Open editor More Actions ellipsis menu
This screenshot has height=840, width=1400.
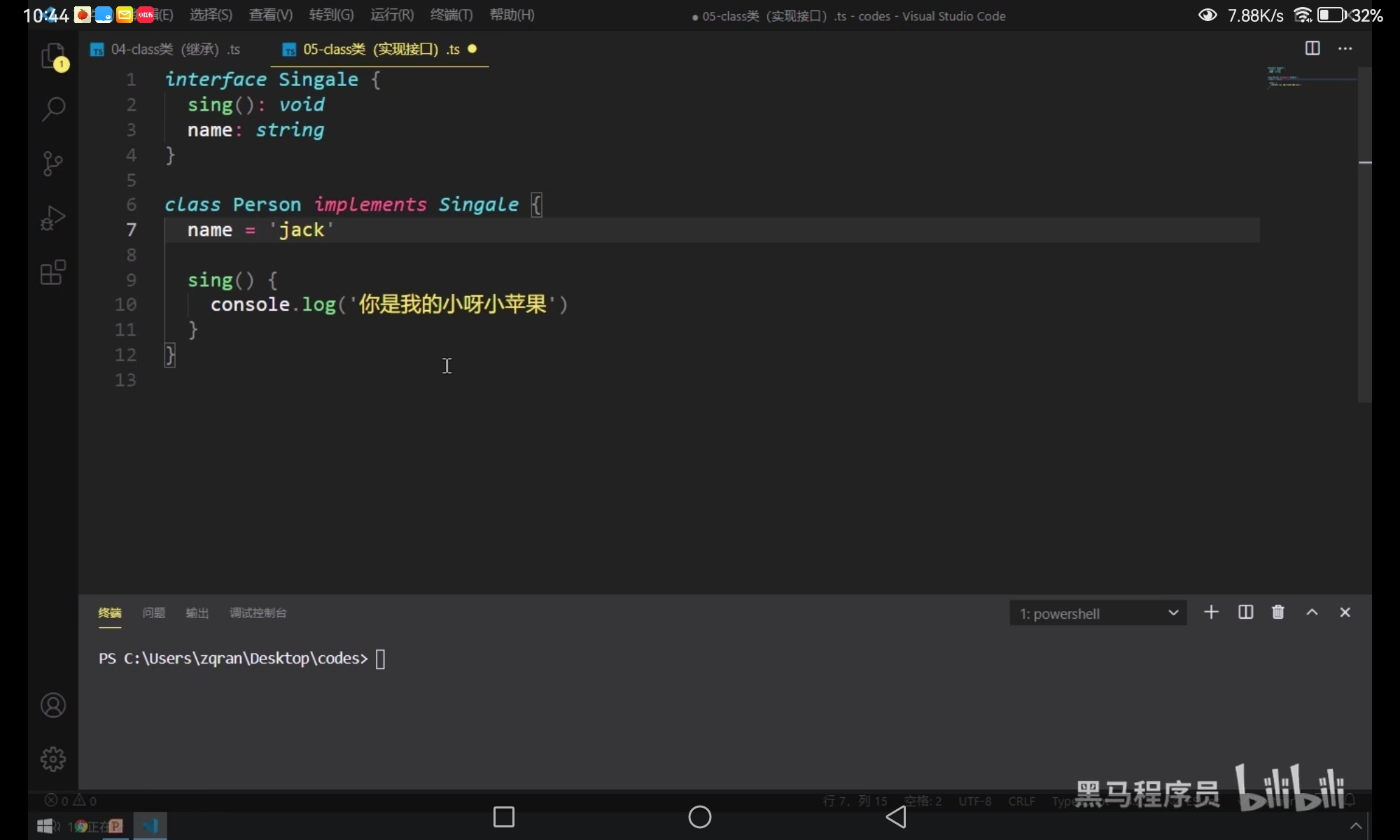pos(1345,48)
